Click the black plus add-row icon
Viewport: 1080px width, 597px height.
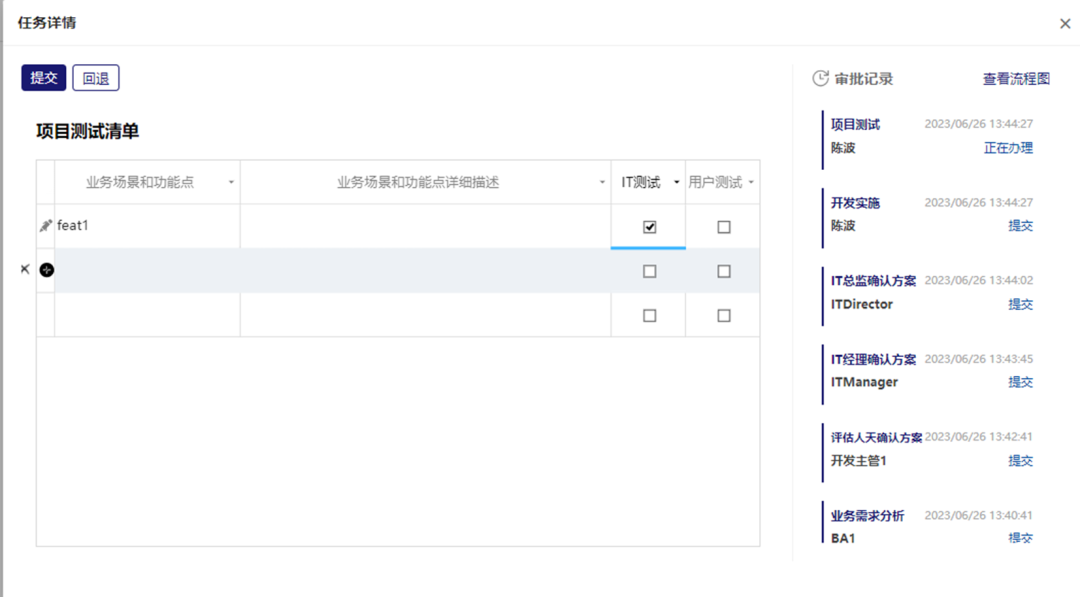click(46, 270)
